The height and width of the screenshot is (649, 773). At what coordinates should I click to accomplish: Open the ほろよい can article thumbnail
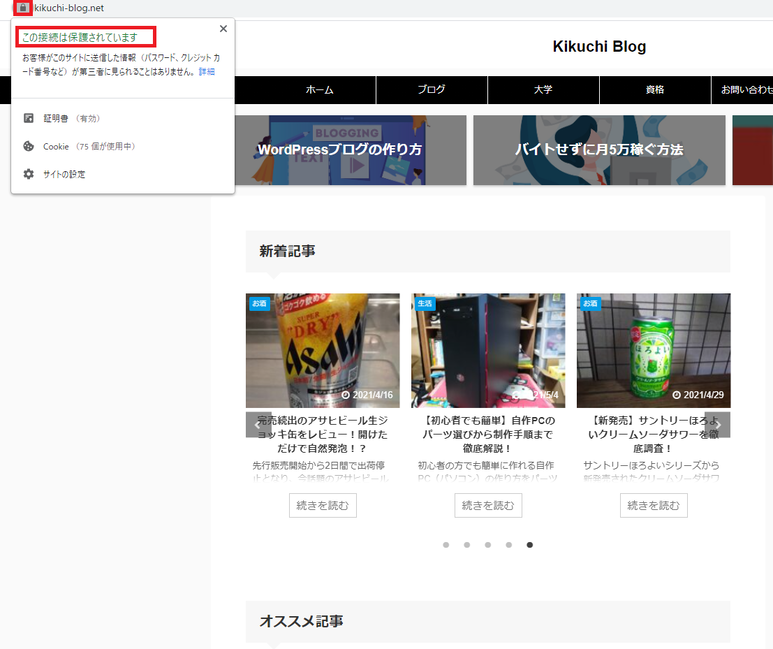point(654,351)
